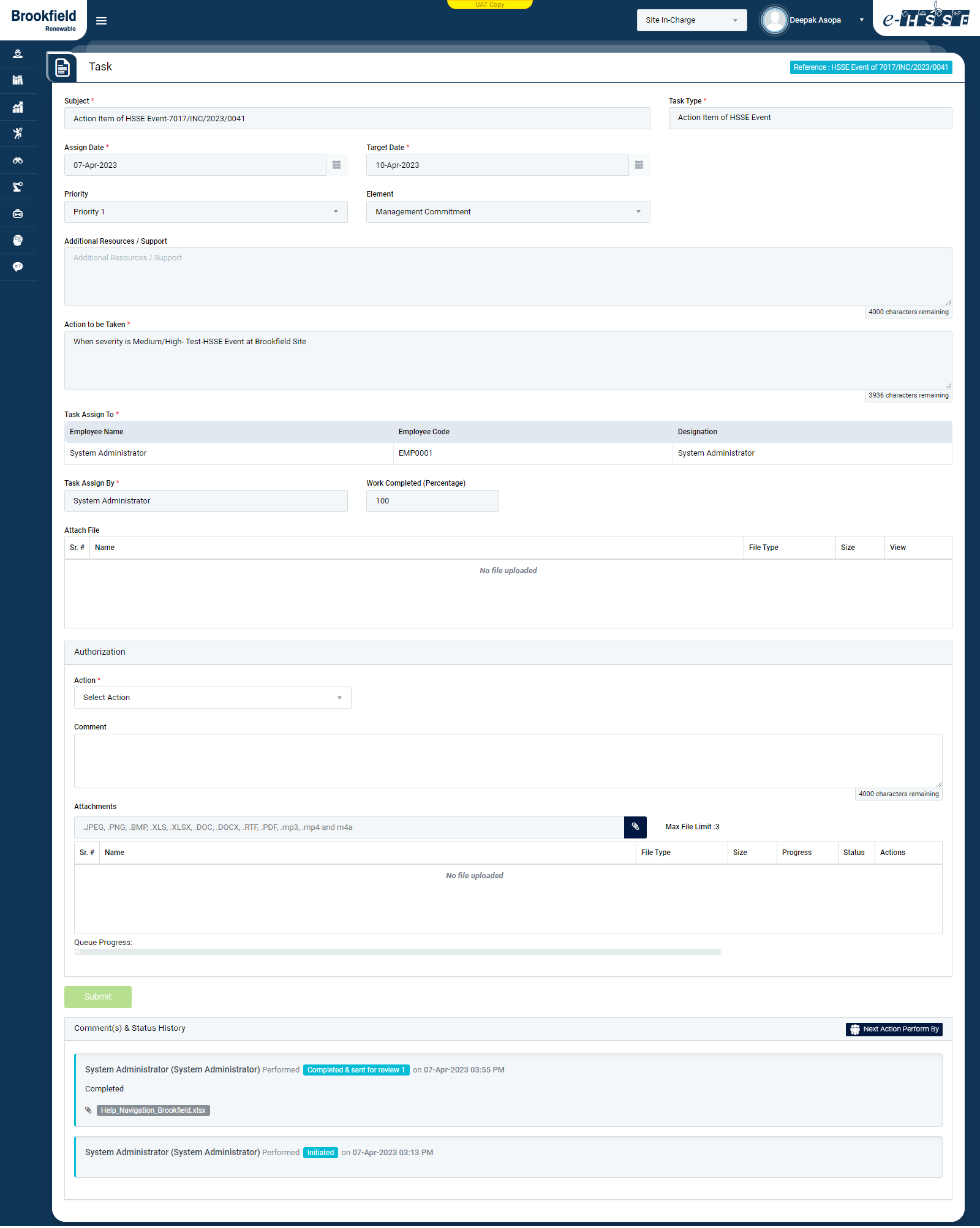Open the Element dropdown showing Management Commitment
The image size is (980, 1228).
(508, 212)
